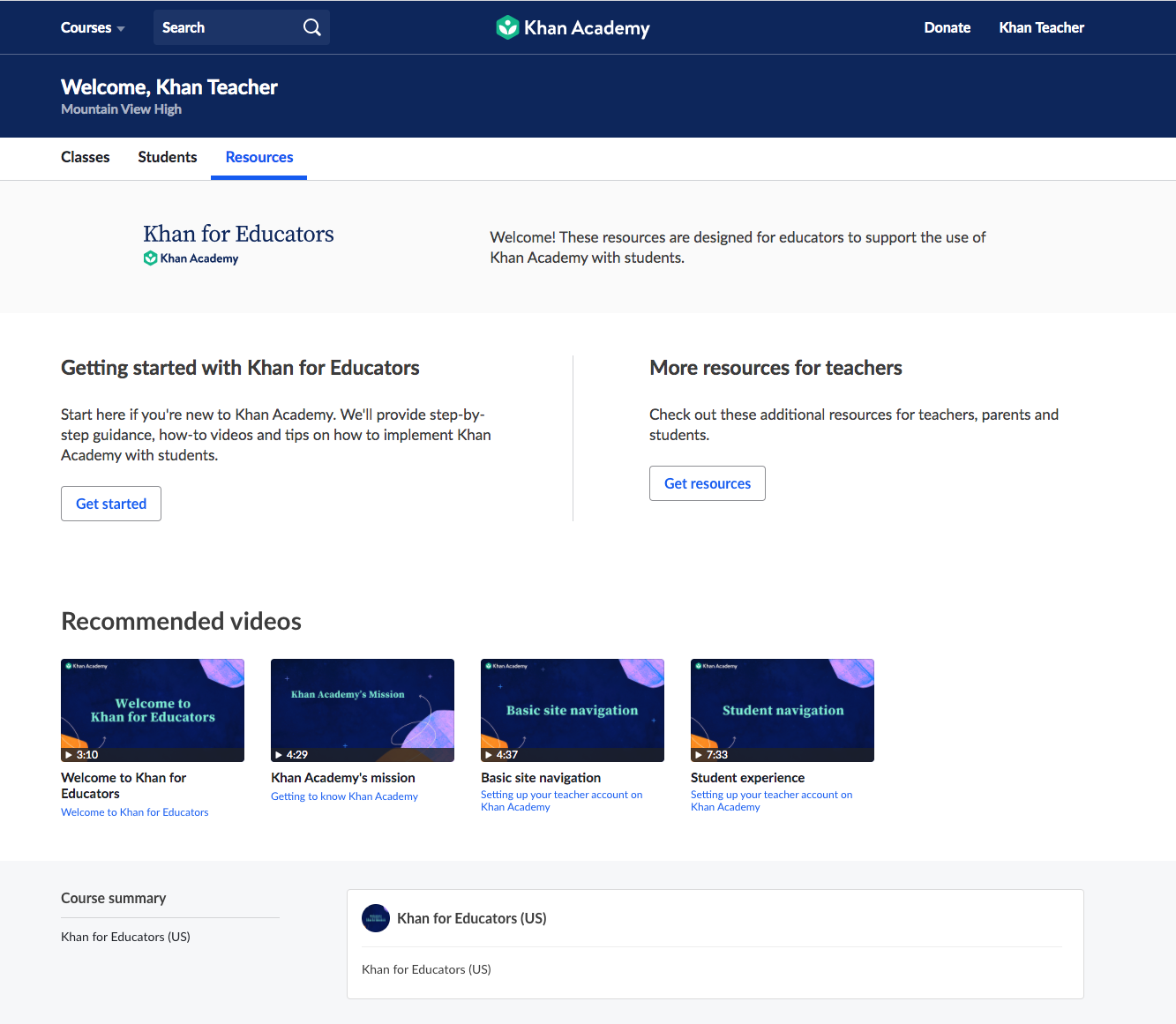Open the Getting to know Khan Academy link
The width and height of the screenshot is (1176, 1024).
click(344, 796)
